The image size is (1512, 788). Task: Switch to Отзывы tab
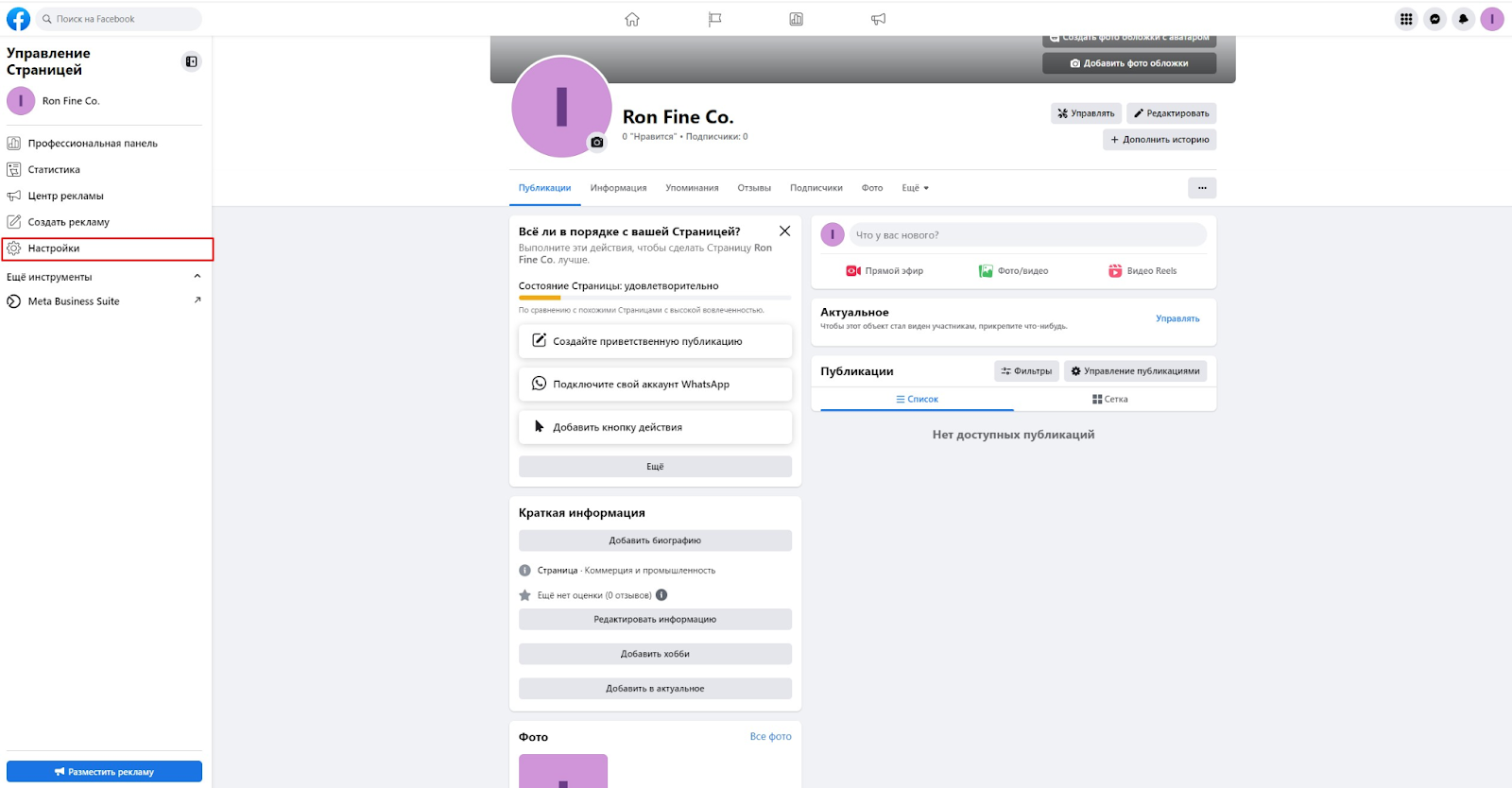(x=754, y=188)
